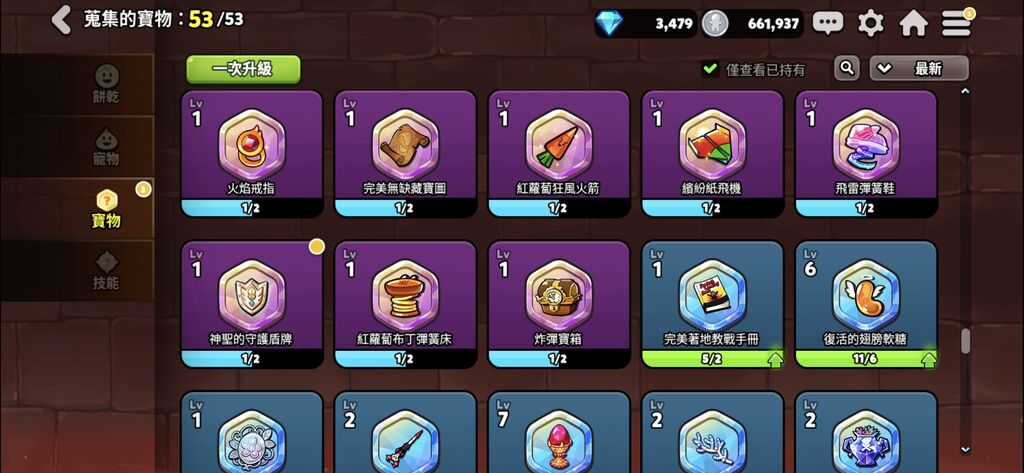Viewport: 1024px width, 473px height.
Task: Click the magnifier search icon
Action: pos(846,68)
